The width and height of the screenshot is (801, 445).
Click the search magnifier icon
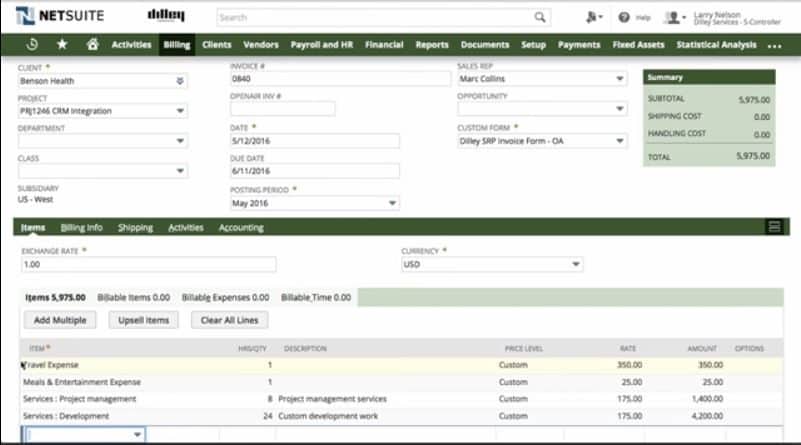point(540,17)
